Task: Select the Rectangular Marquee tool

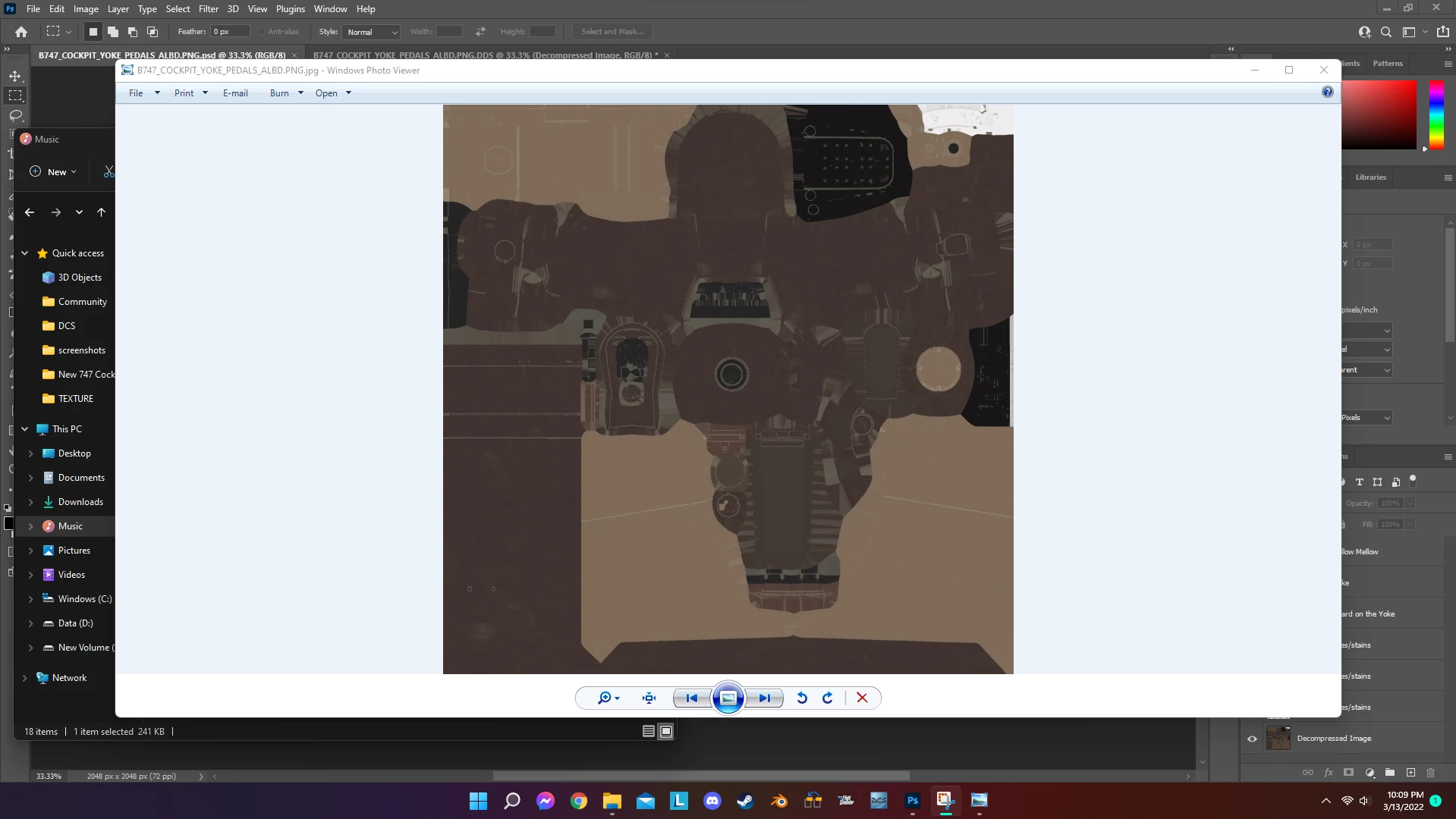Action: [15, 96]
